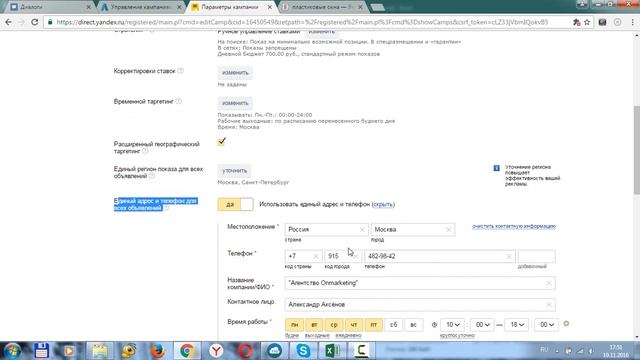640x360 pixels.
Task: Clear the phone number 482-98-42 field
Action: (x=509, y=256)
